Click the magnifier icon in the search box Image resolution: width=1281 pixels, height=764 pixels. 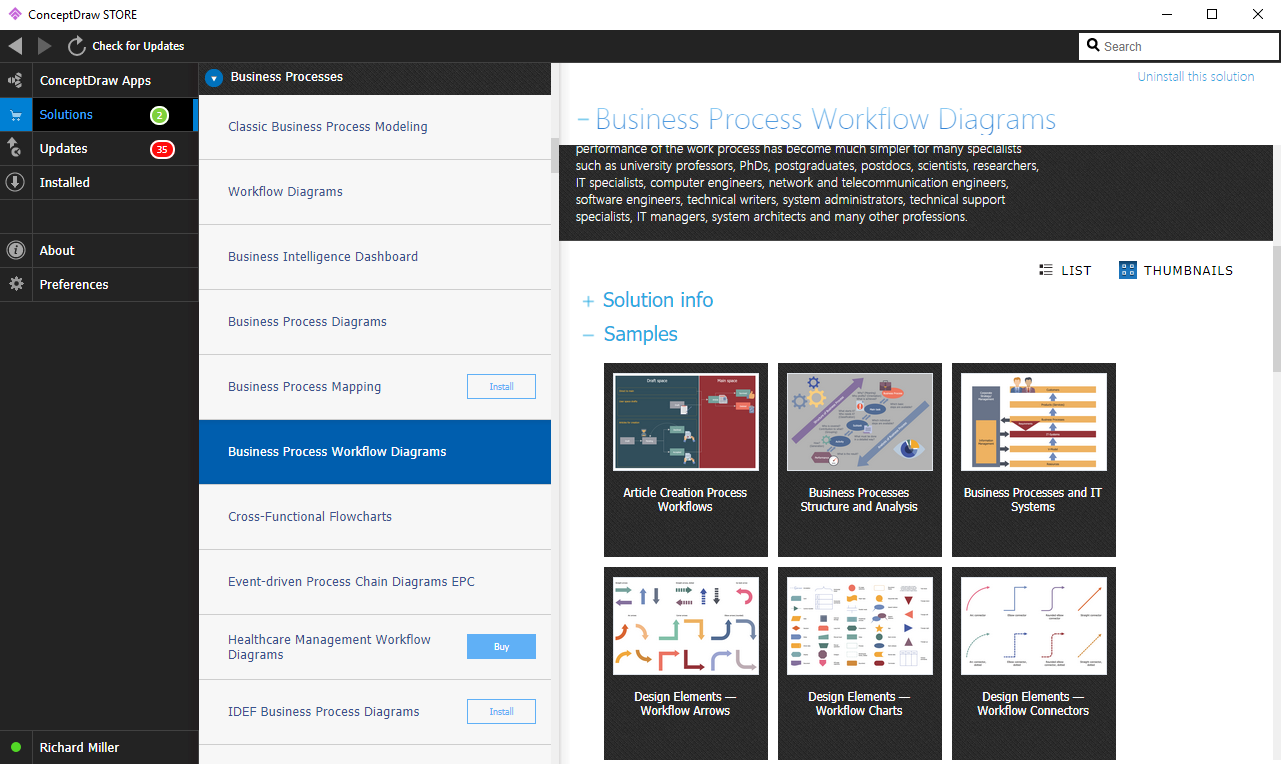pos(1093,46)
